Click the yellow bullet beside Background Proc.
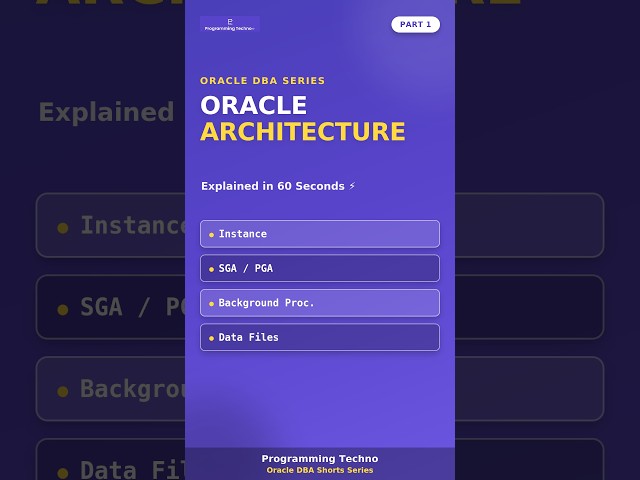Viewport: 640px width, 480px height. pyautogui.click(x=211, y=304)
